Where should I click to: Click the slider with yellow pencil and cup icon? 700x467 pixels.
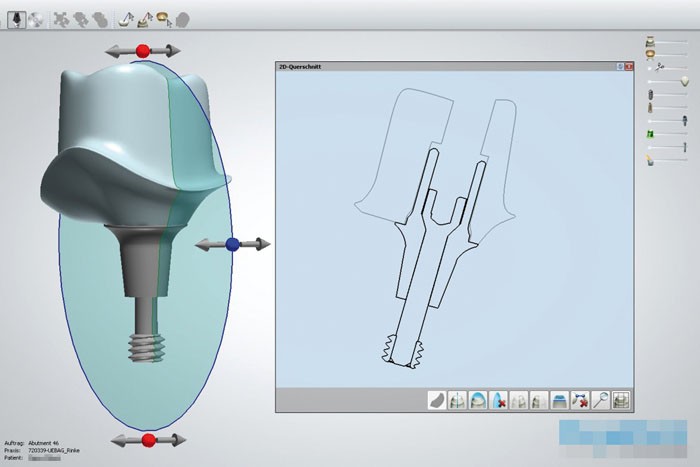coord(666,160)
